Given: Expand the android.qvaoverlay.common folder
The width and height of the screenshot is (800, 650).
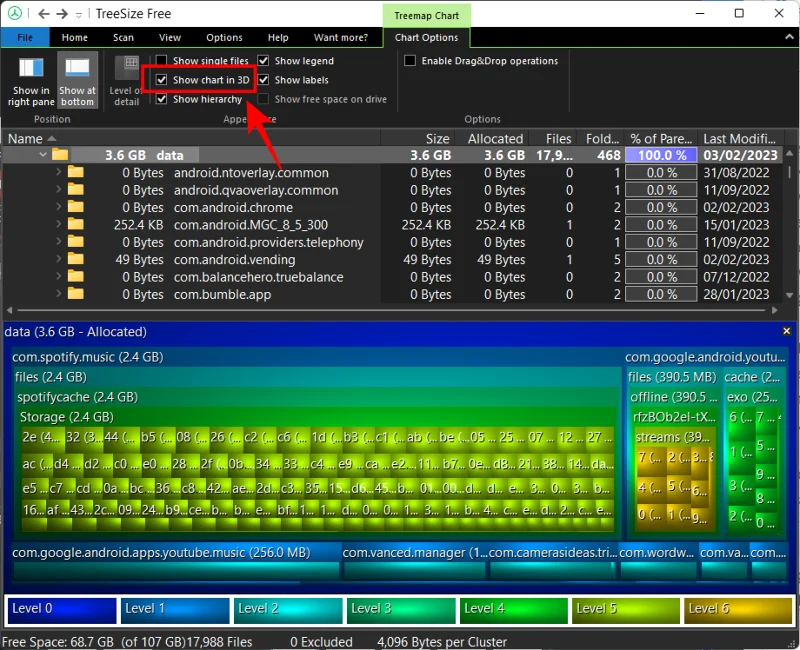Looking at the screenshot, I should click(58, 190).
